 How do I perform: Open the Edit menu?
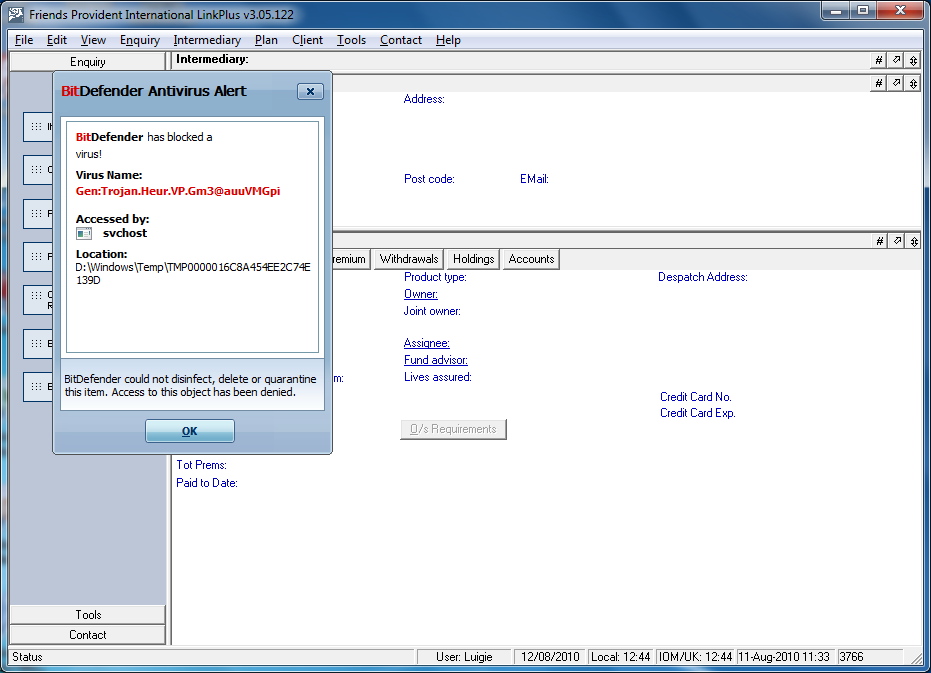(56, 40)
